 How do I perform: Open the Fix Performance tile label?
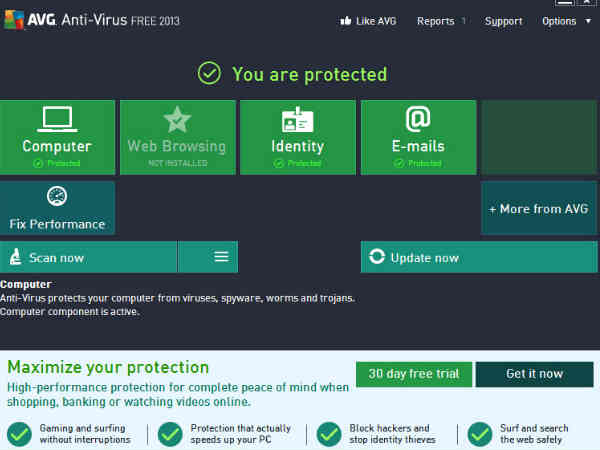pyautogui.click(x=57, y=224)
